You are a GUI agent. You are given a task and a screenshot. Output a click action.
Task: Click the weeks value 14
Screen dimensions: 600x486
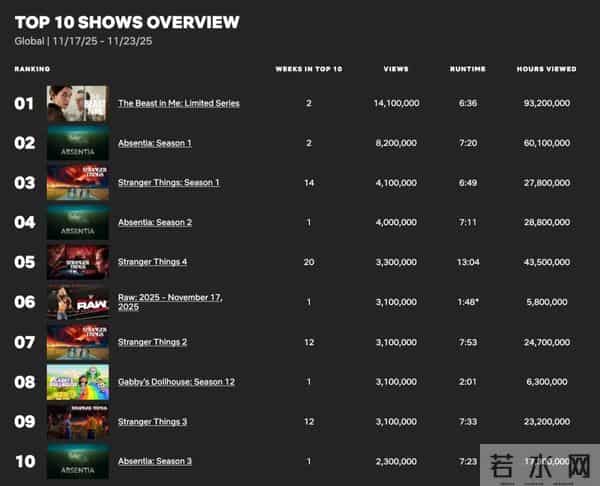(309, 183)
